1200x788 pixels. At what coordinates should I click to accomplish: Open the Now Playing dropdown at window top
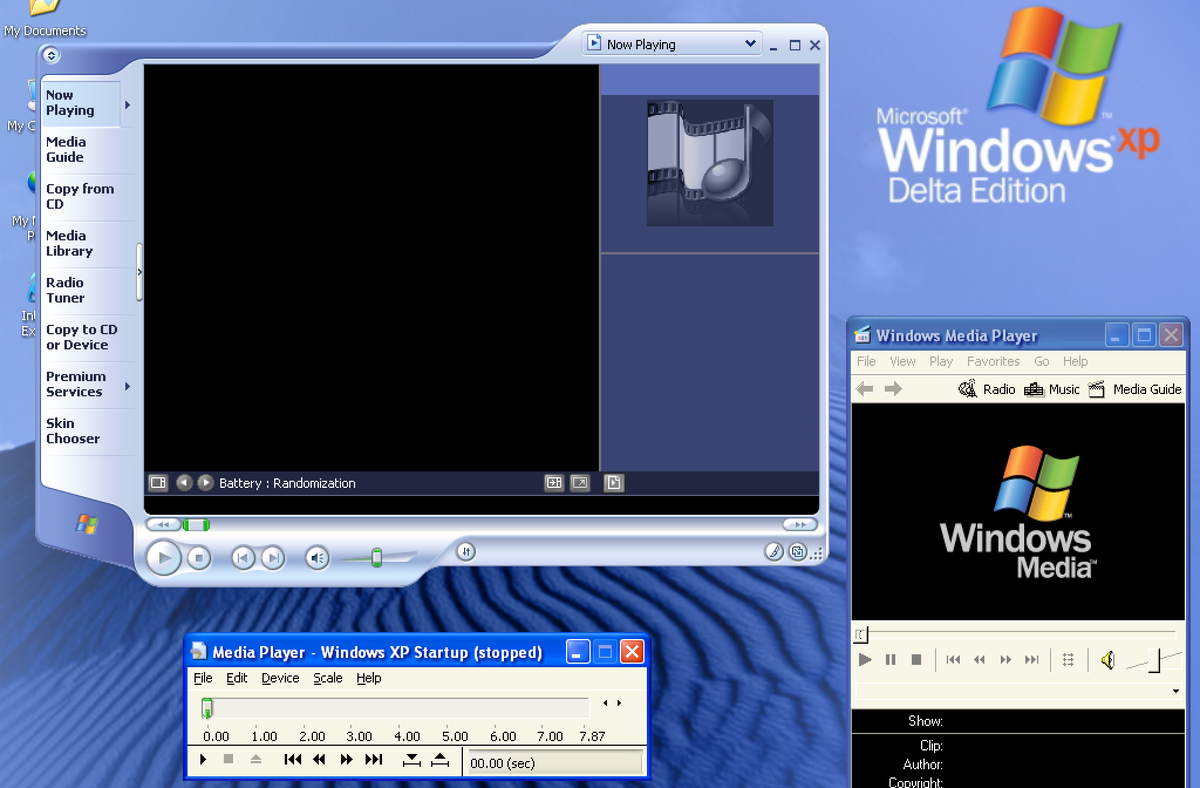coord(672,44)
